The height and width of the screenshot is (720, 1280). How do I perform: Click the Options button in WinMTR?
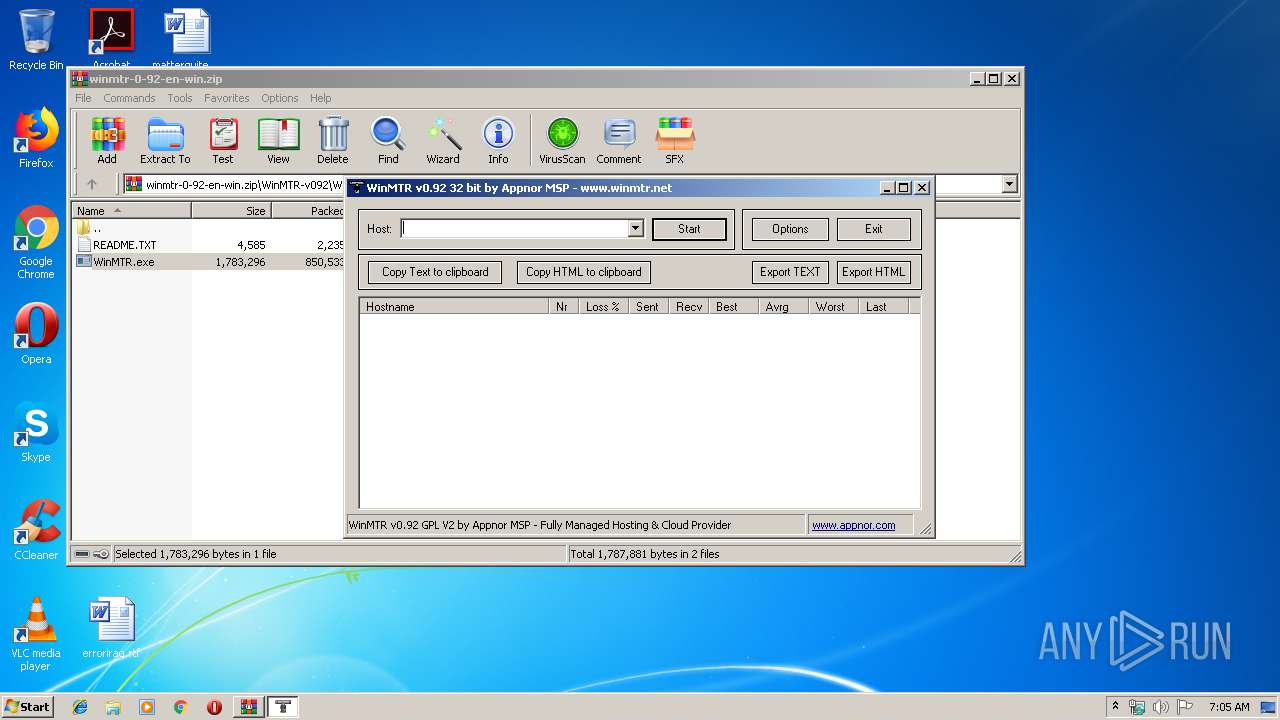(x=790, y=229)
